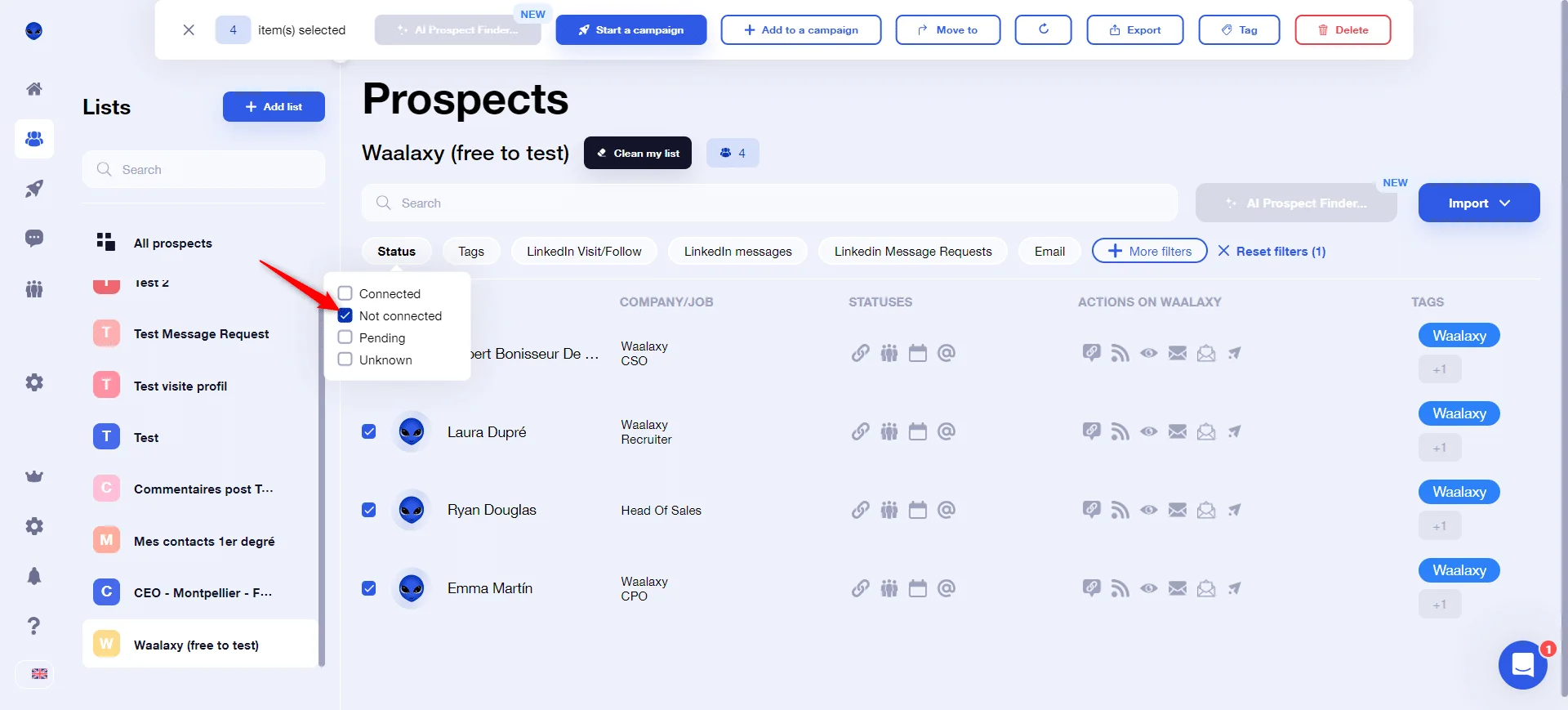Focus the Lists search field
Screen dimensions: 1568x710
[204, 169]
